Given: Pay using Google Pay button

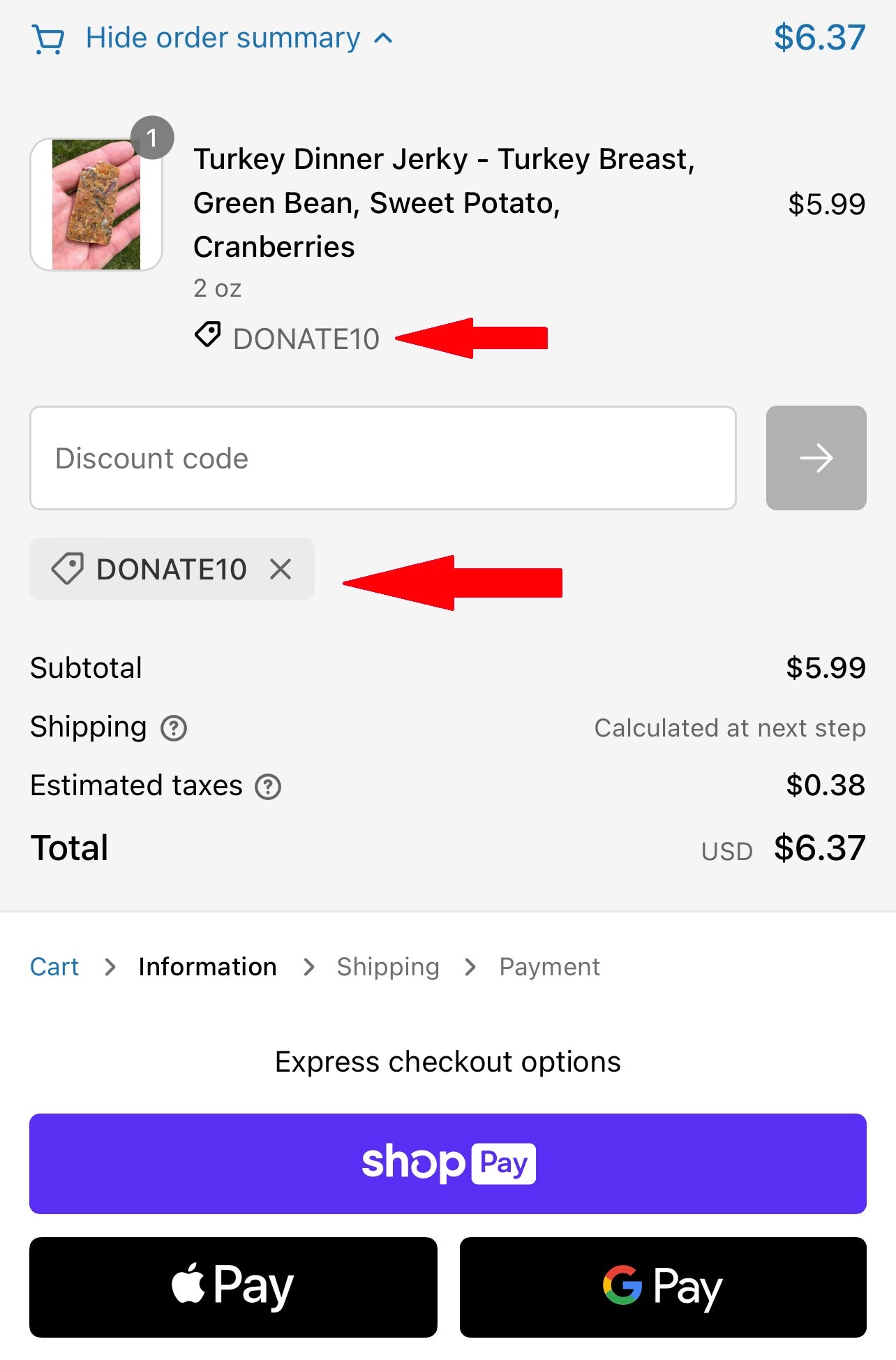Looking at the screenshot, I should (x=663, y=1287).
